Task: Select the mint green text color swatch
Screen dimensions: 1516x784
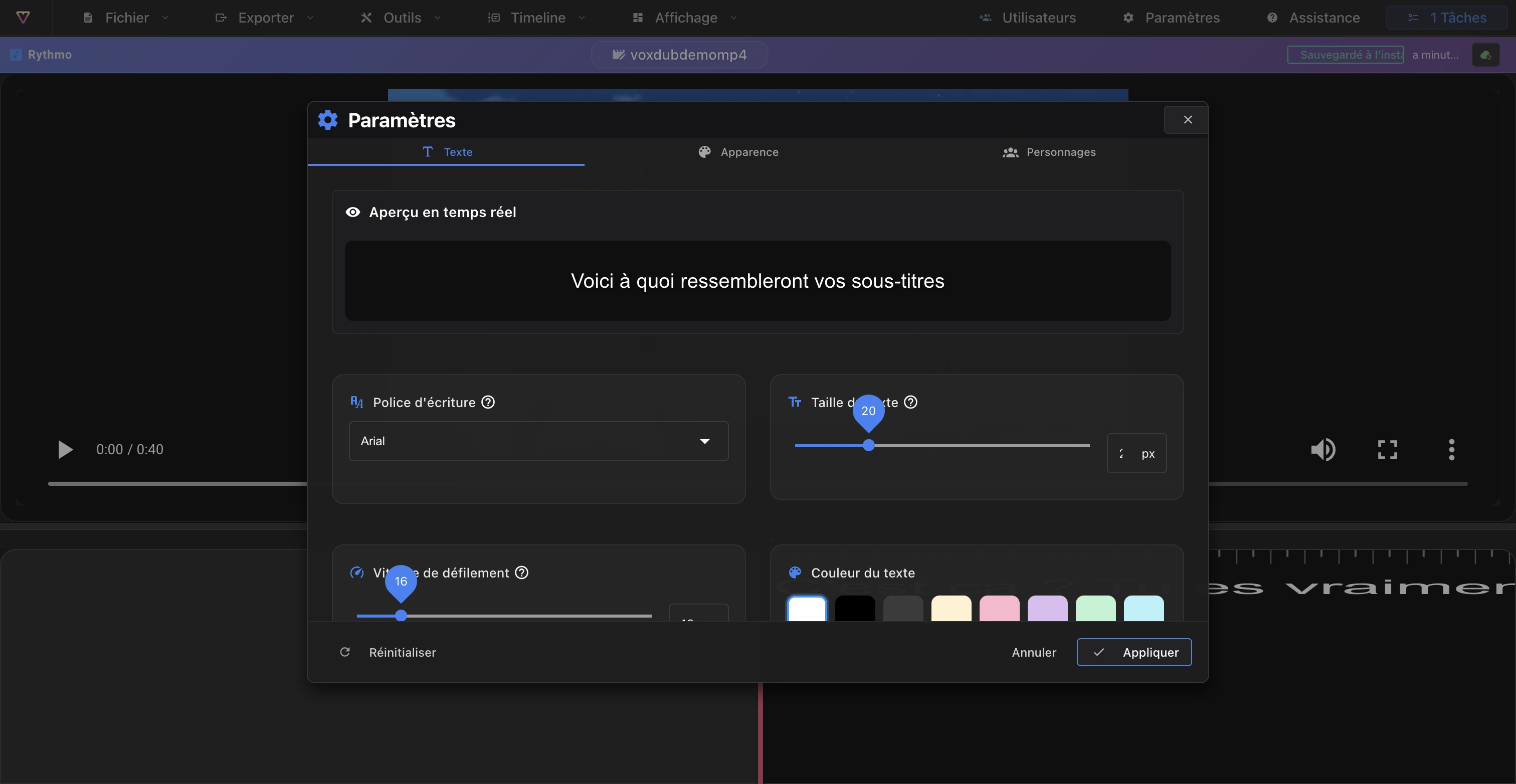Action: pos(1096,609)
